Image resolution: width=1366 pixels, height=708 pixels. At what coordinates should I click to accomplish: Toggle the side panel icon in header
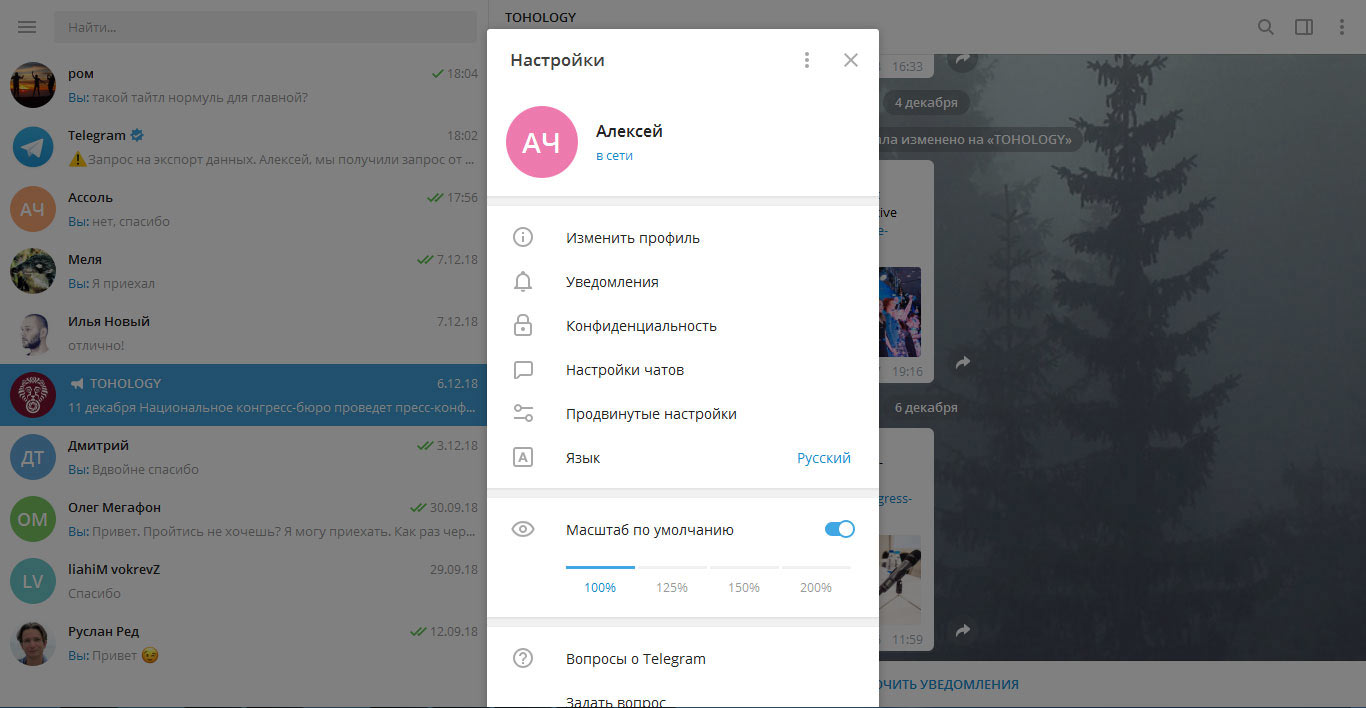1304,27
